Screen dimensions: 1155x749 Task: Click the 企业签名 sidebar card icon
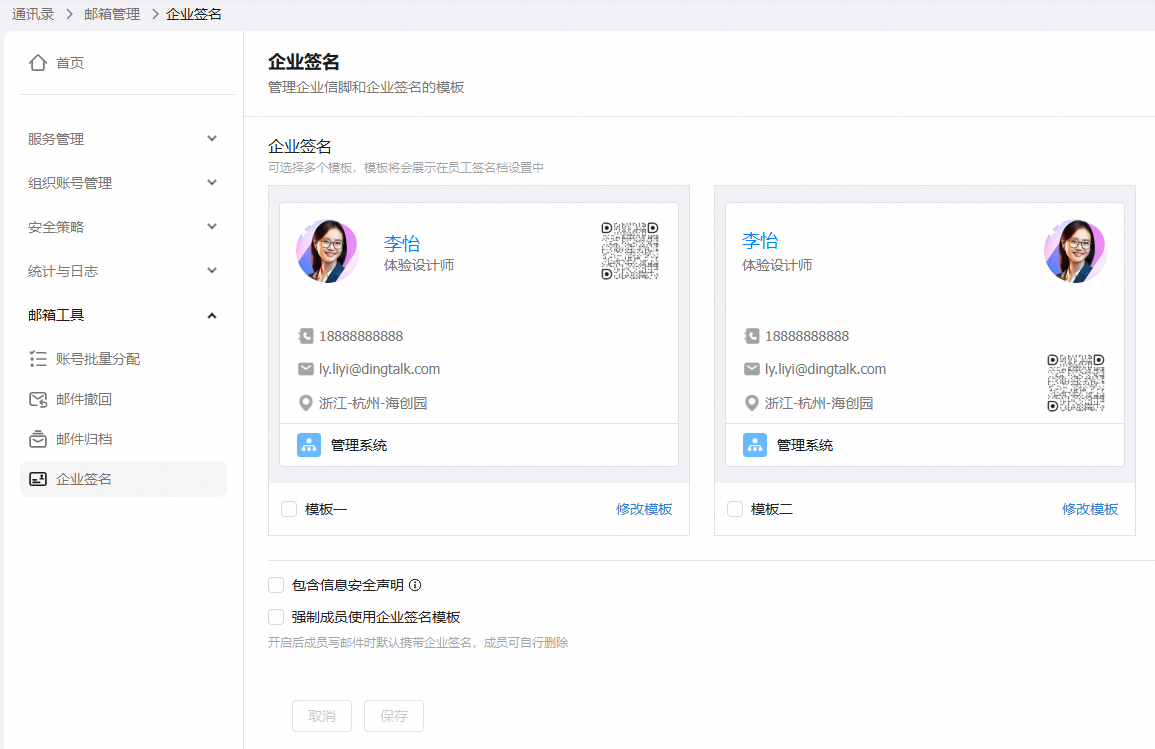(x=38, y=479)
